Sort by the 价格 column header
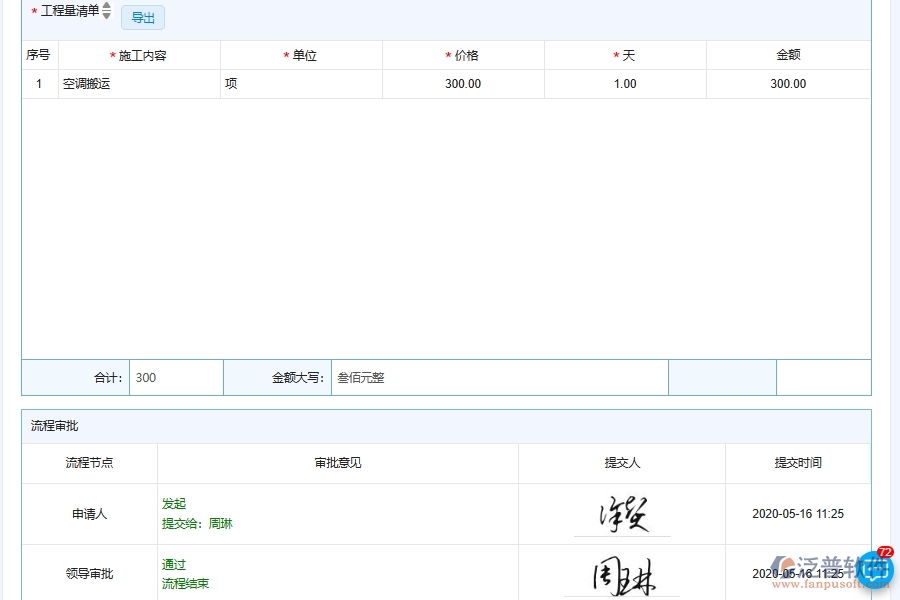The width and height of the screenshot is (900, 600). (463, 55)
